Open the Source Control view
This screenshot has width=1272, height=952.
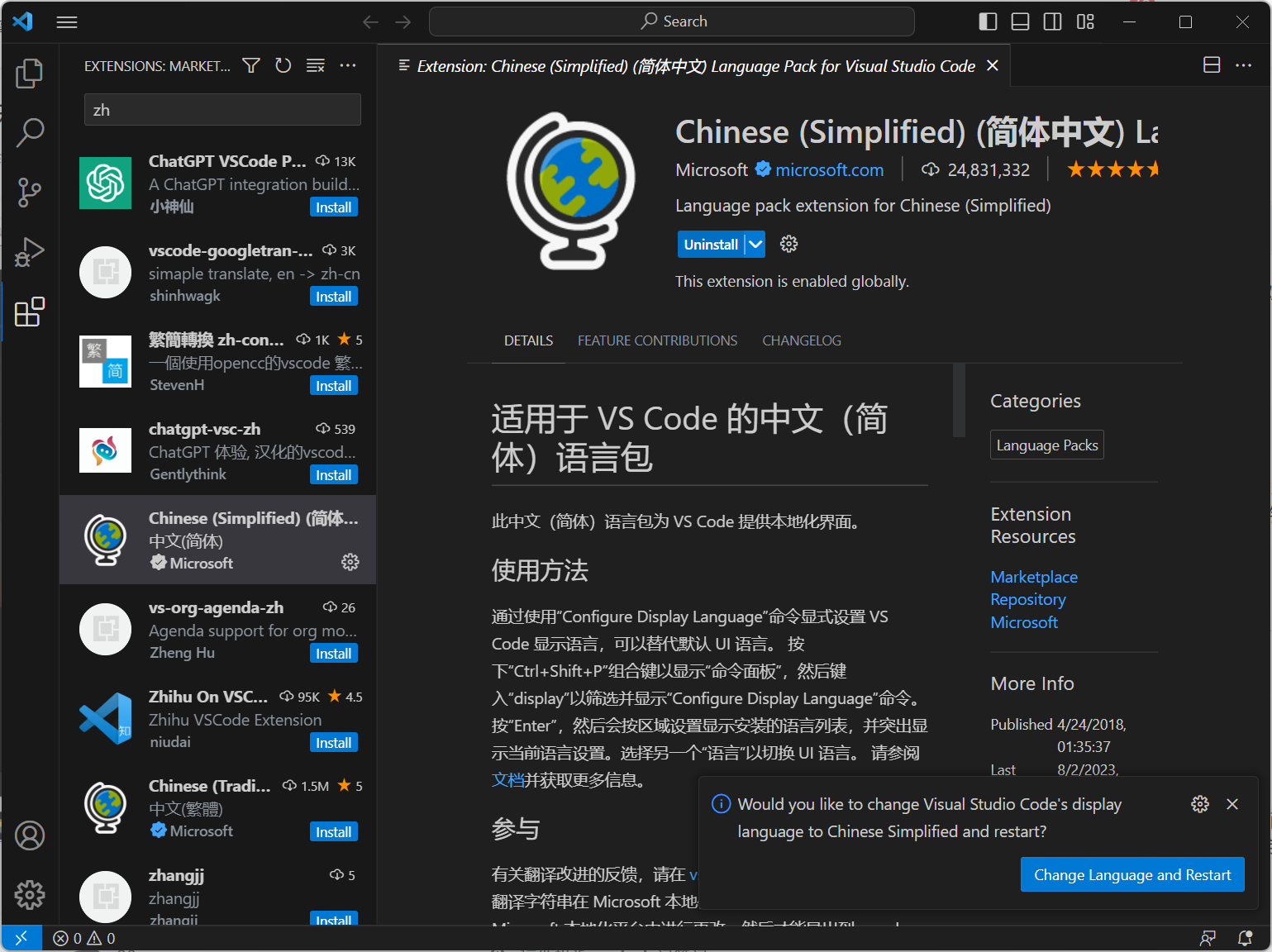(30, 193)
